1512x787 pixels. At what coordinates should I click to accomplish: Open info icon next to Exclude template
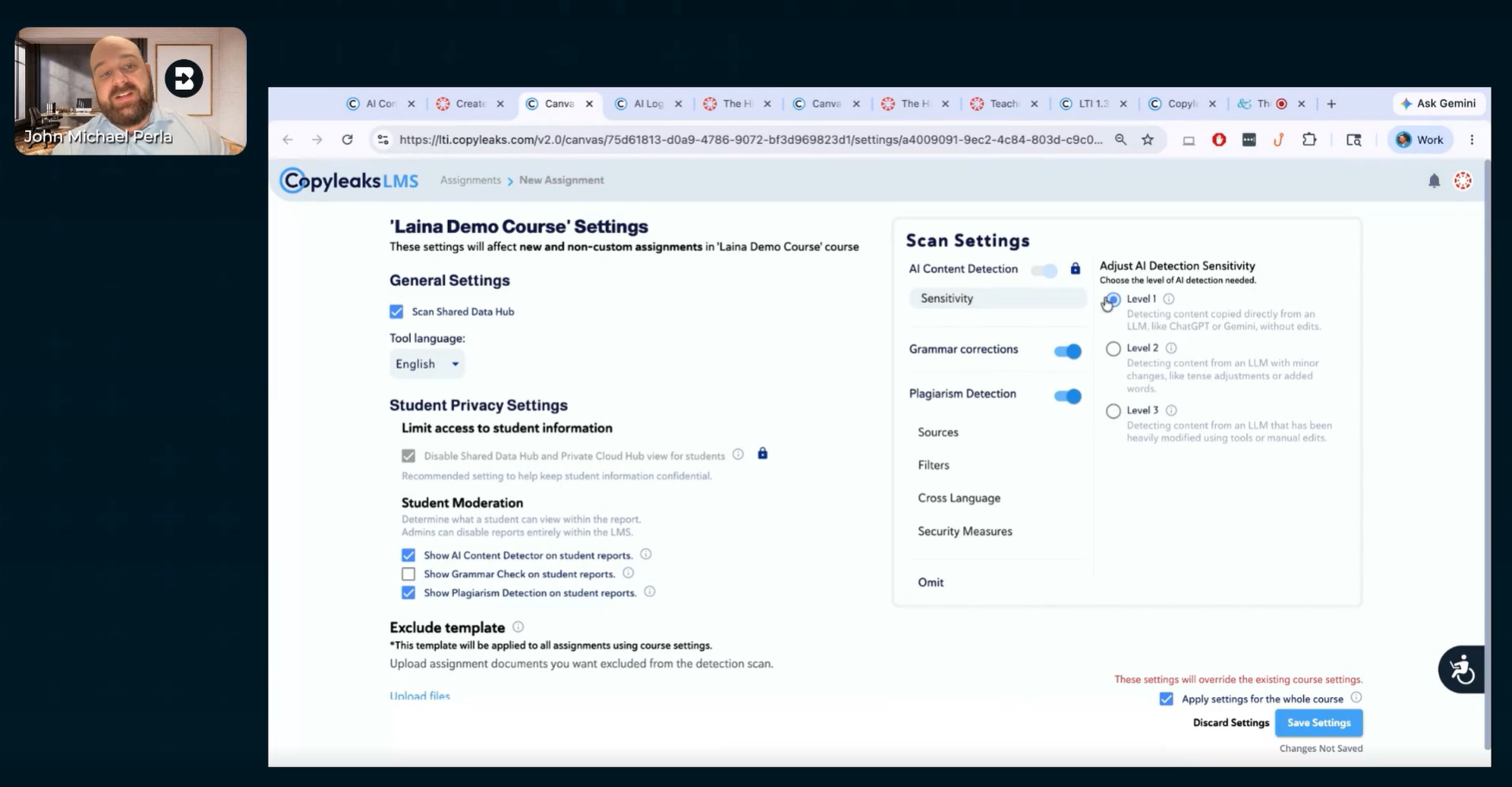click(518, 626)
